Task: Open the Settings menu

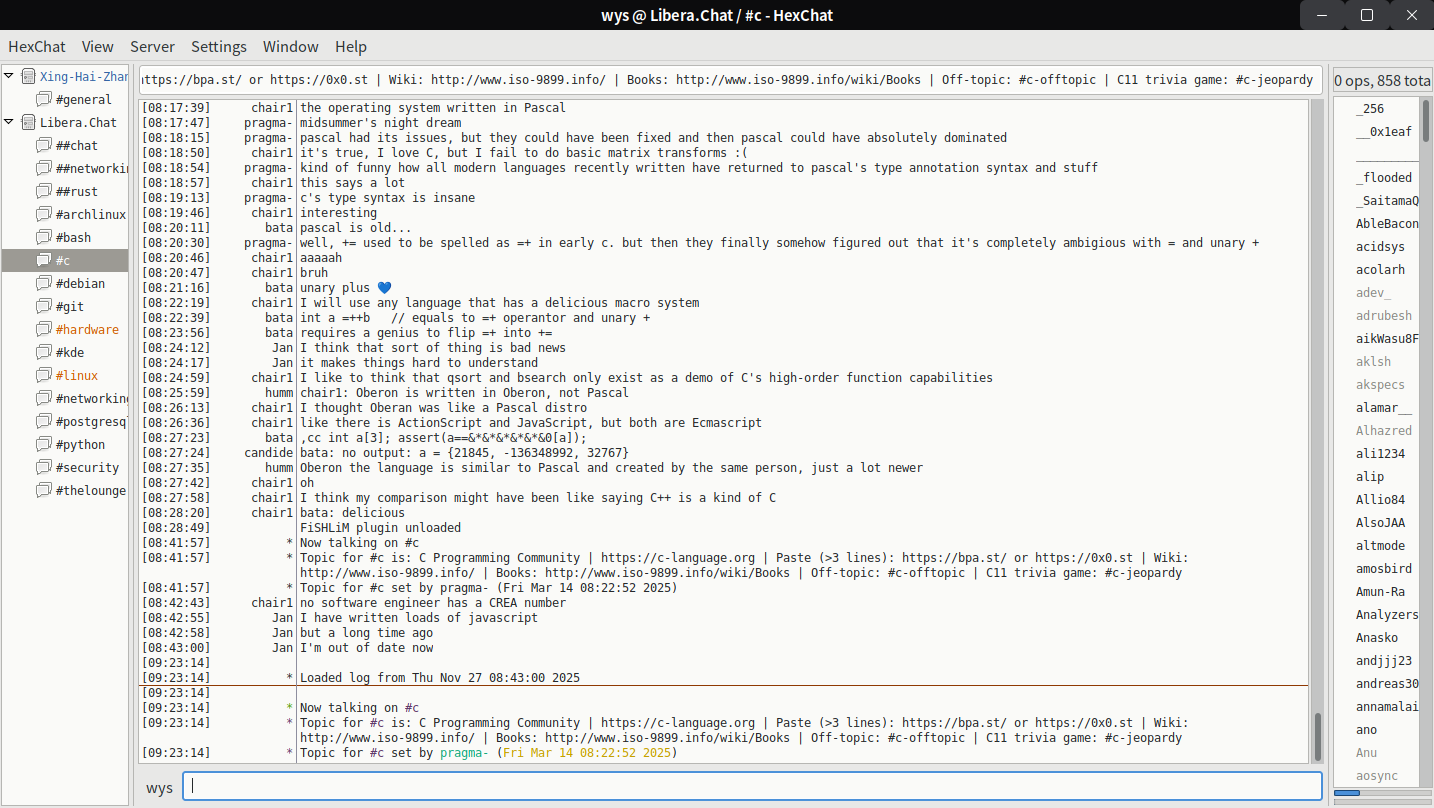Action: tap(219, 47)
